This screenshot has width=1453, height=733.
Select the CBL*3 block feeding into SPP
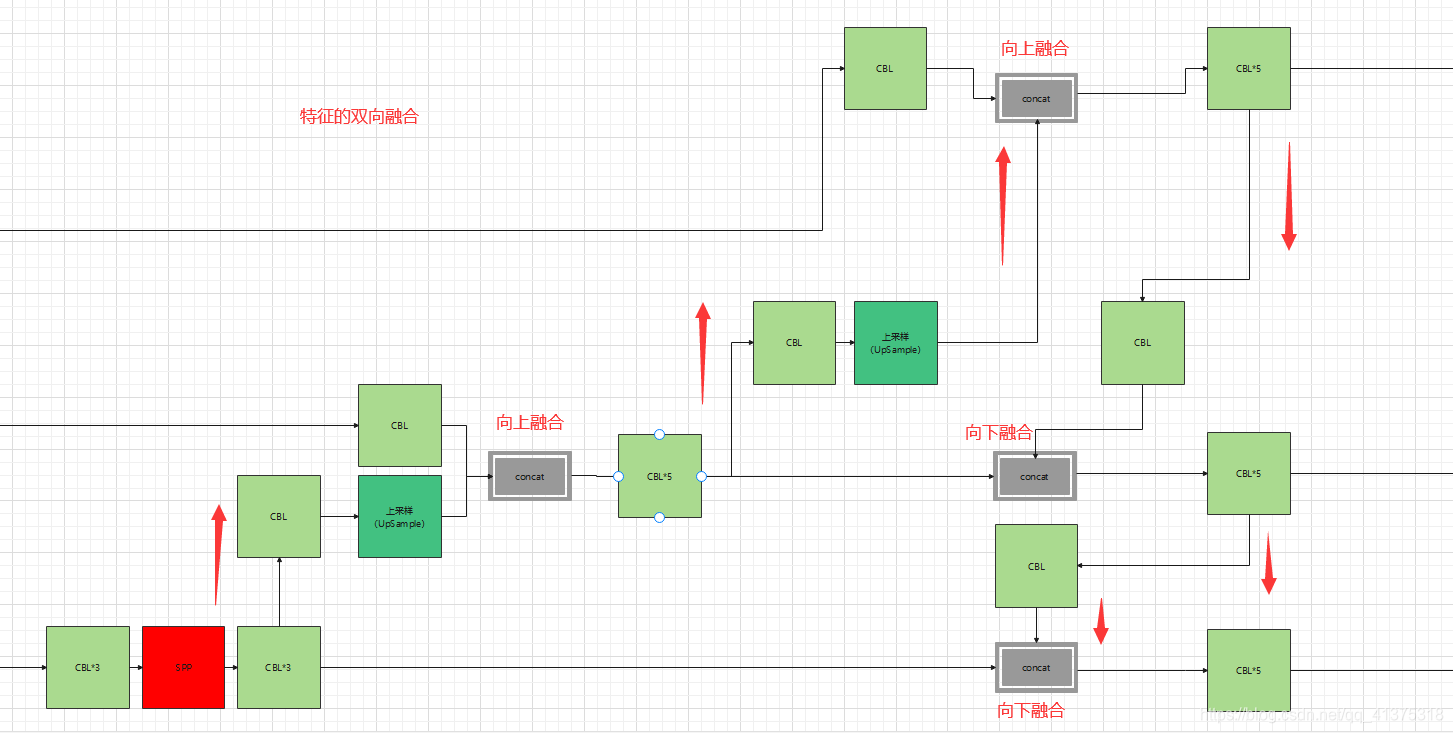88,667
